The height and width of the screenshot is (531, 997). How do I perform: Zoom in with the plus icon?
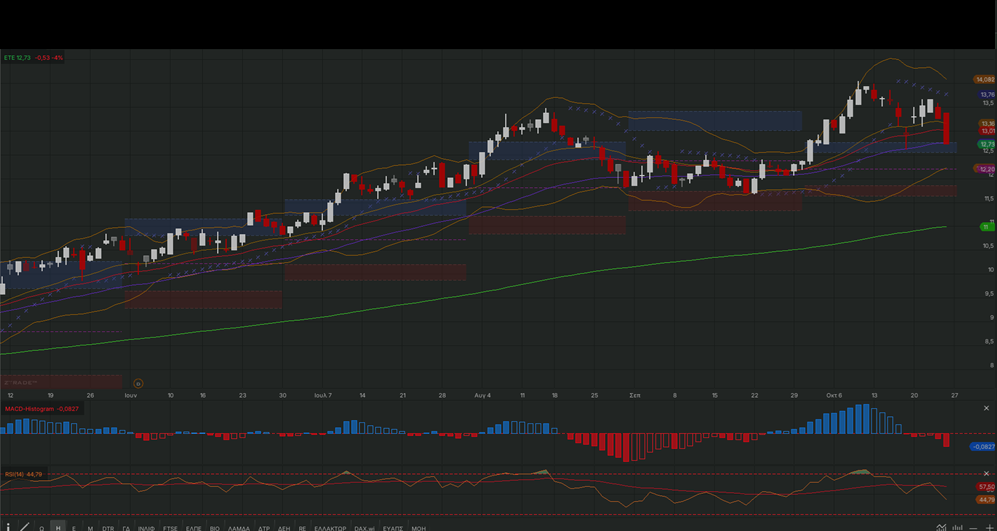click(x=989, y=527)
